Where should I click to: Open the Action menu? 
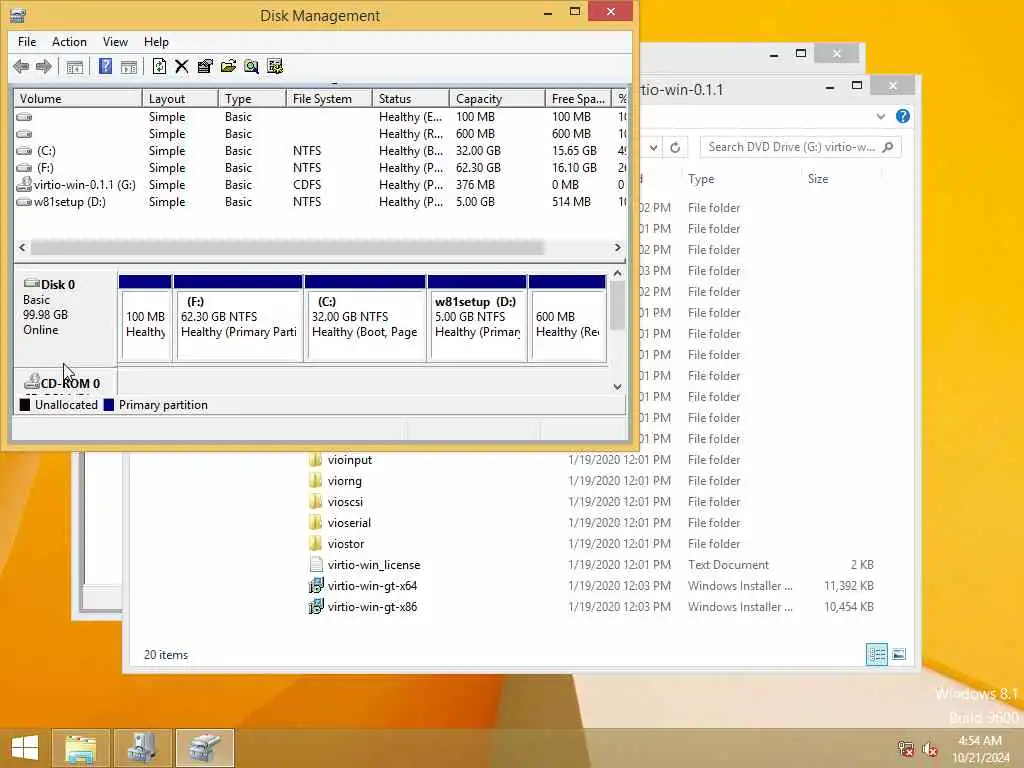point(69,42)
